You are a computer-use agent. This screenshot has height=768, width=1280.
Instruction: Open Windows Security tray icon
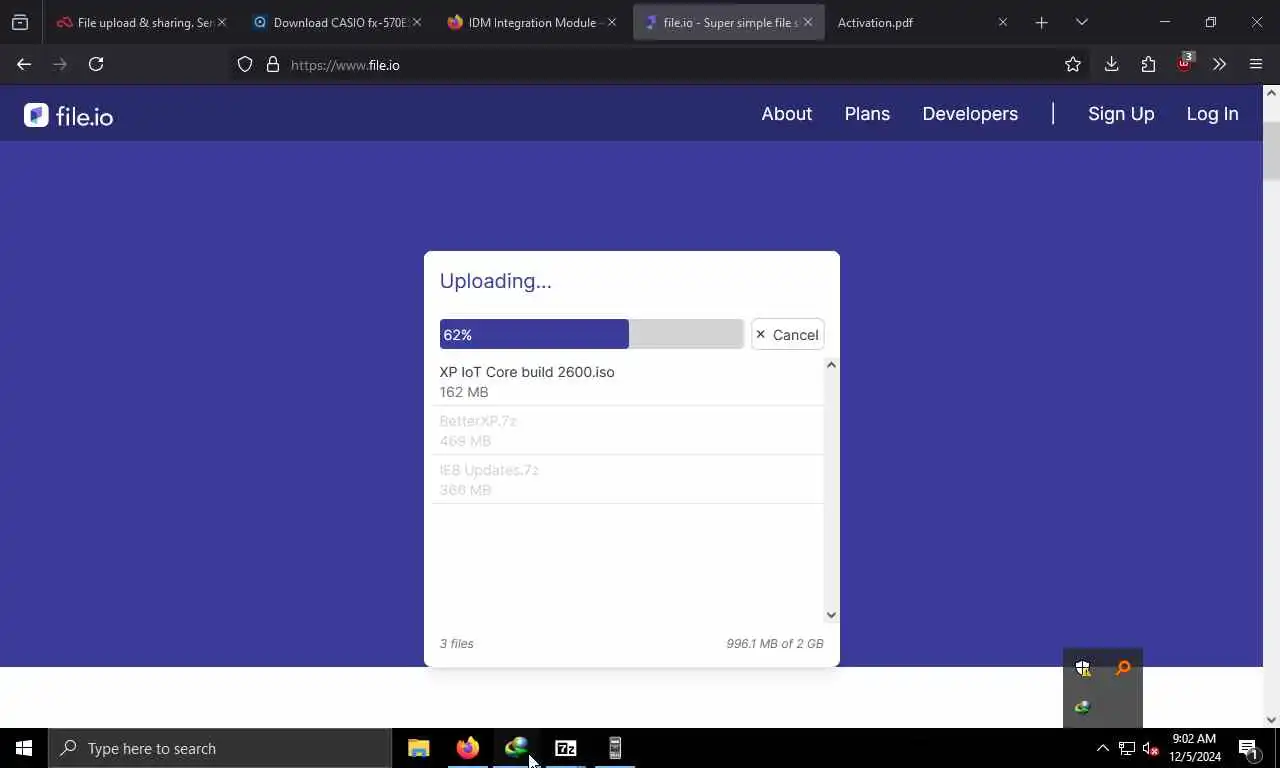click(x=1083, y=668)
